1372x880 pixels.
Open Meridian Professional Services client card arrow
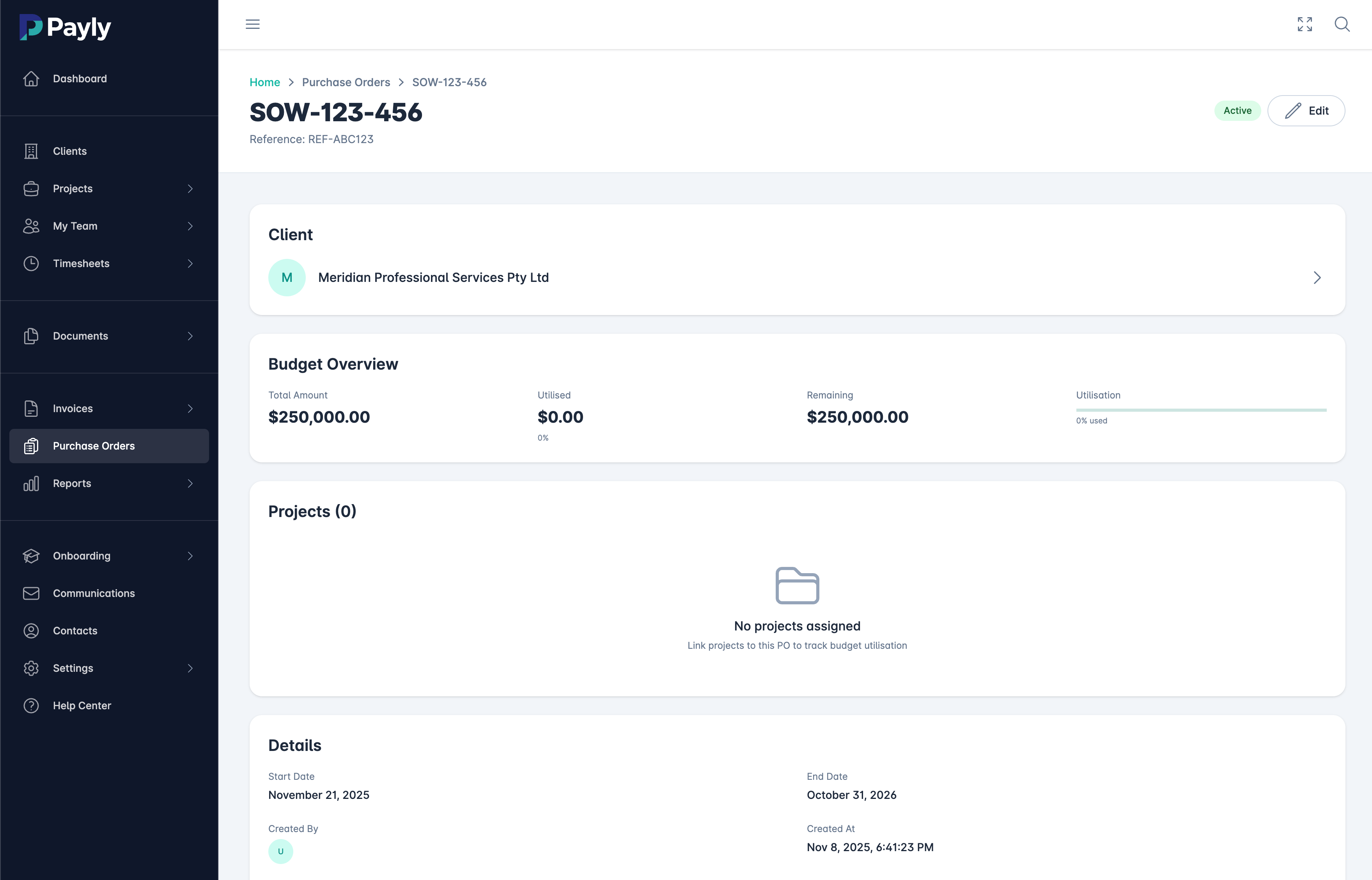pos(1318,278)
